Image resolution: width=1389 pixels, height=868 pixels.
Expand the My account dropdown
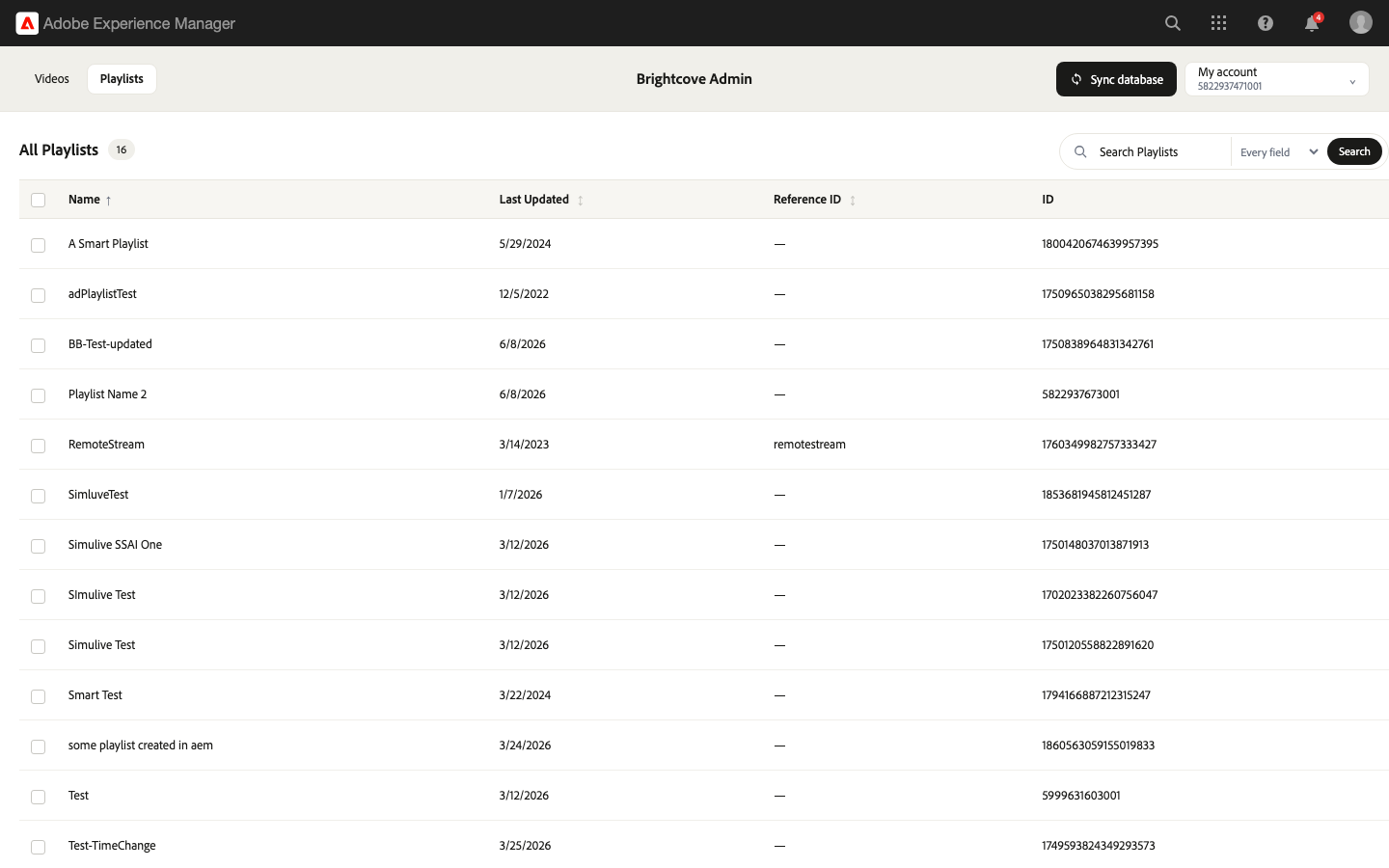click(x=1277, y=79)
